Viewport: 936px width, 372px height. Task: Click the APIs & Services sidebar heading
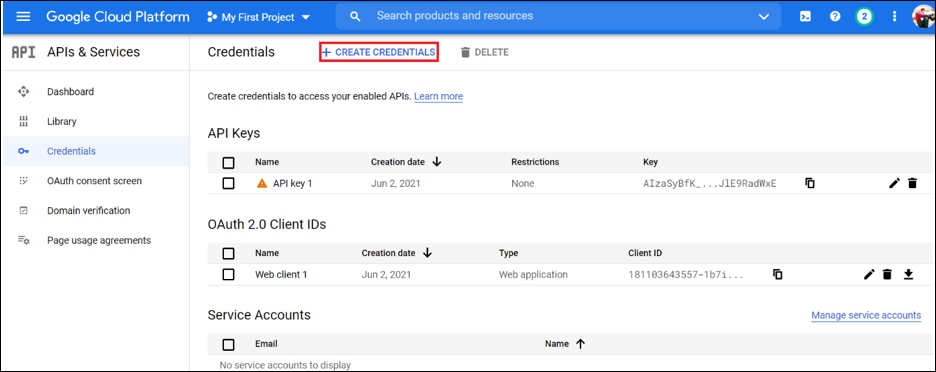(x=93, y=52)
